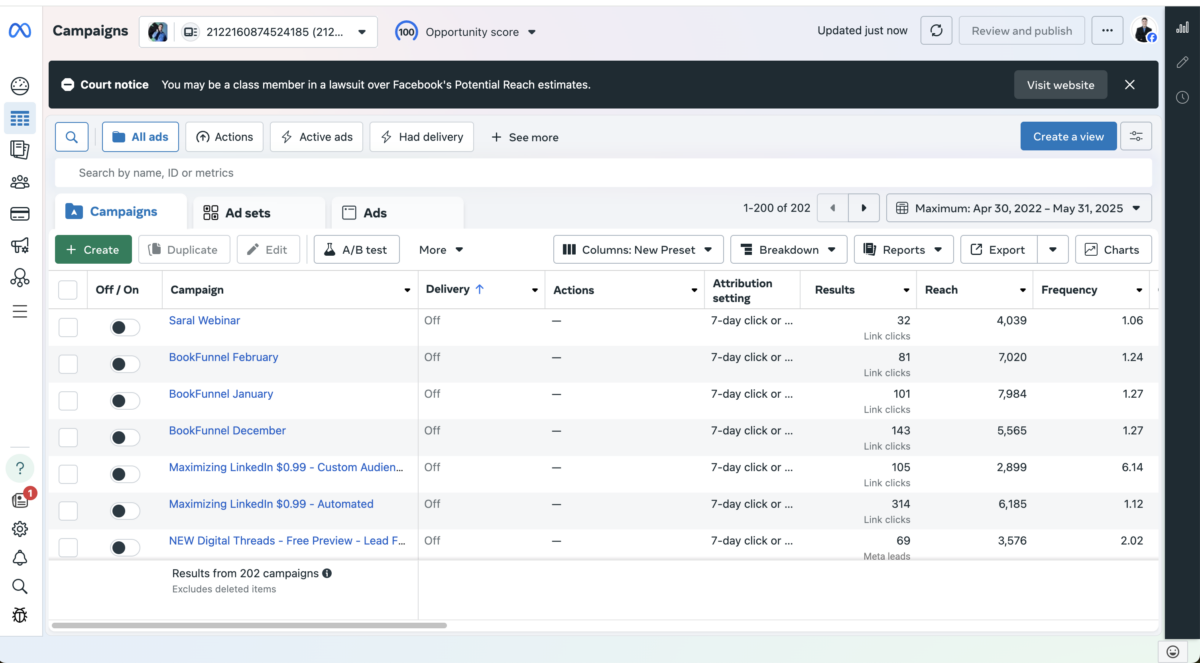Open Billing card icon in sidebar
The height and width of the screenshot is (663, 1200).
click(20, 214)
